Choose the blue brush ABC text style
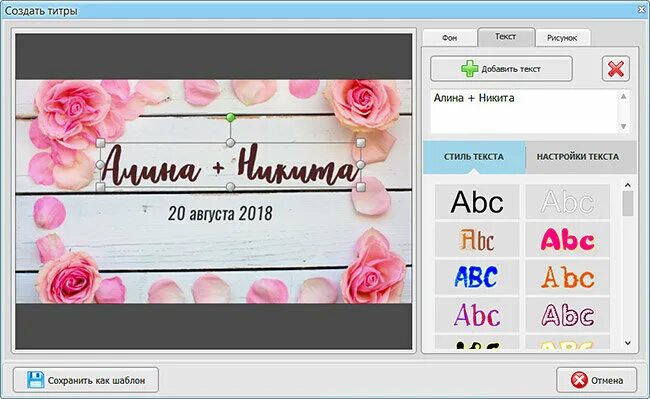Screen dimensions: 650x399 tap(477, 277)
